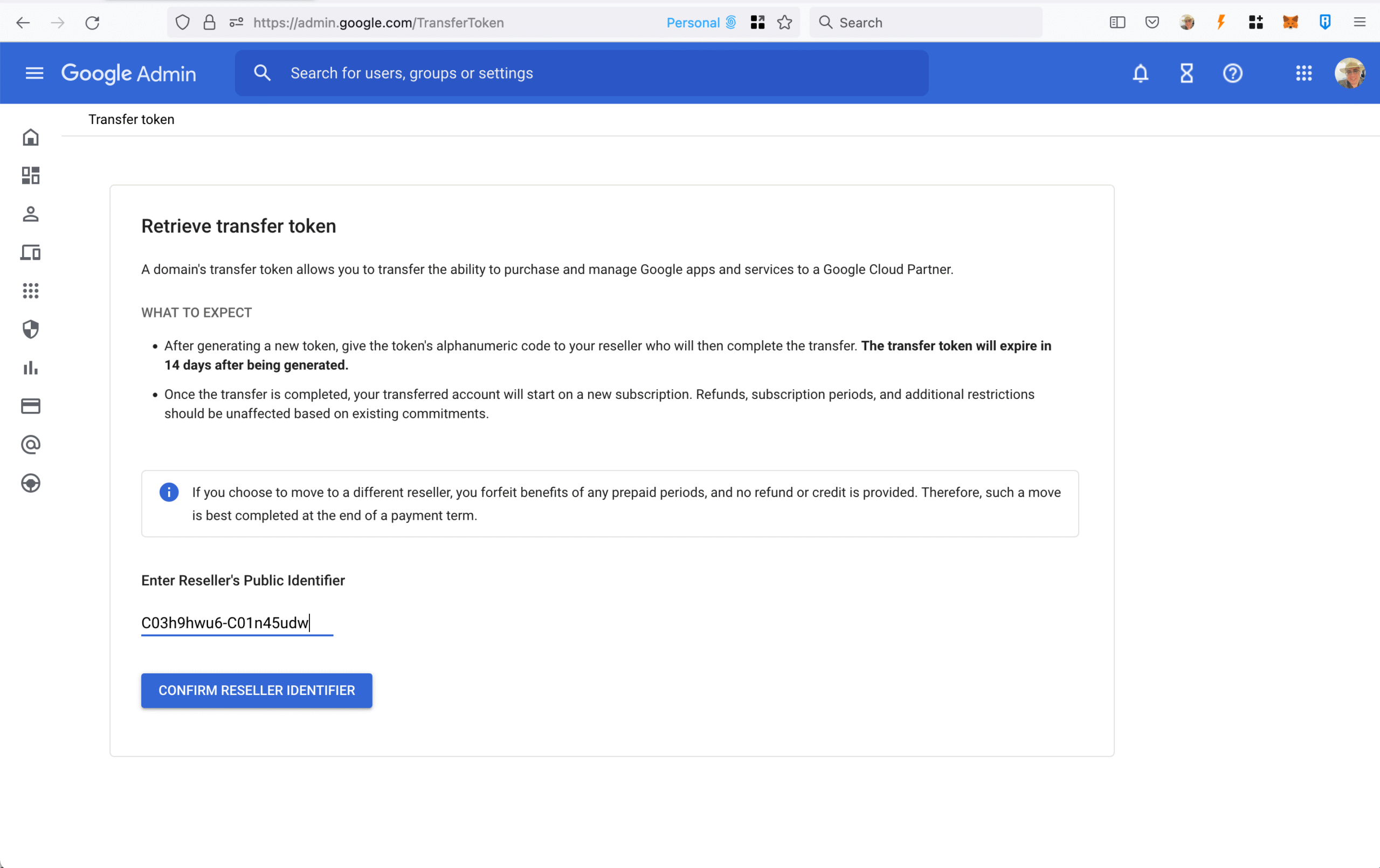Open Security shield icon in sidebar

pyautogui.click(x=31, y=329)
